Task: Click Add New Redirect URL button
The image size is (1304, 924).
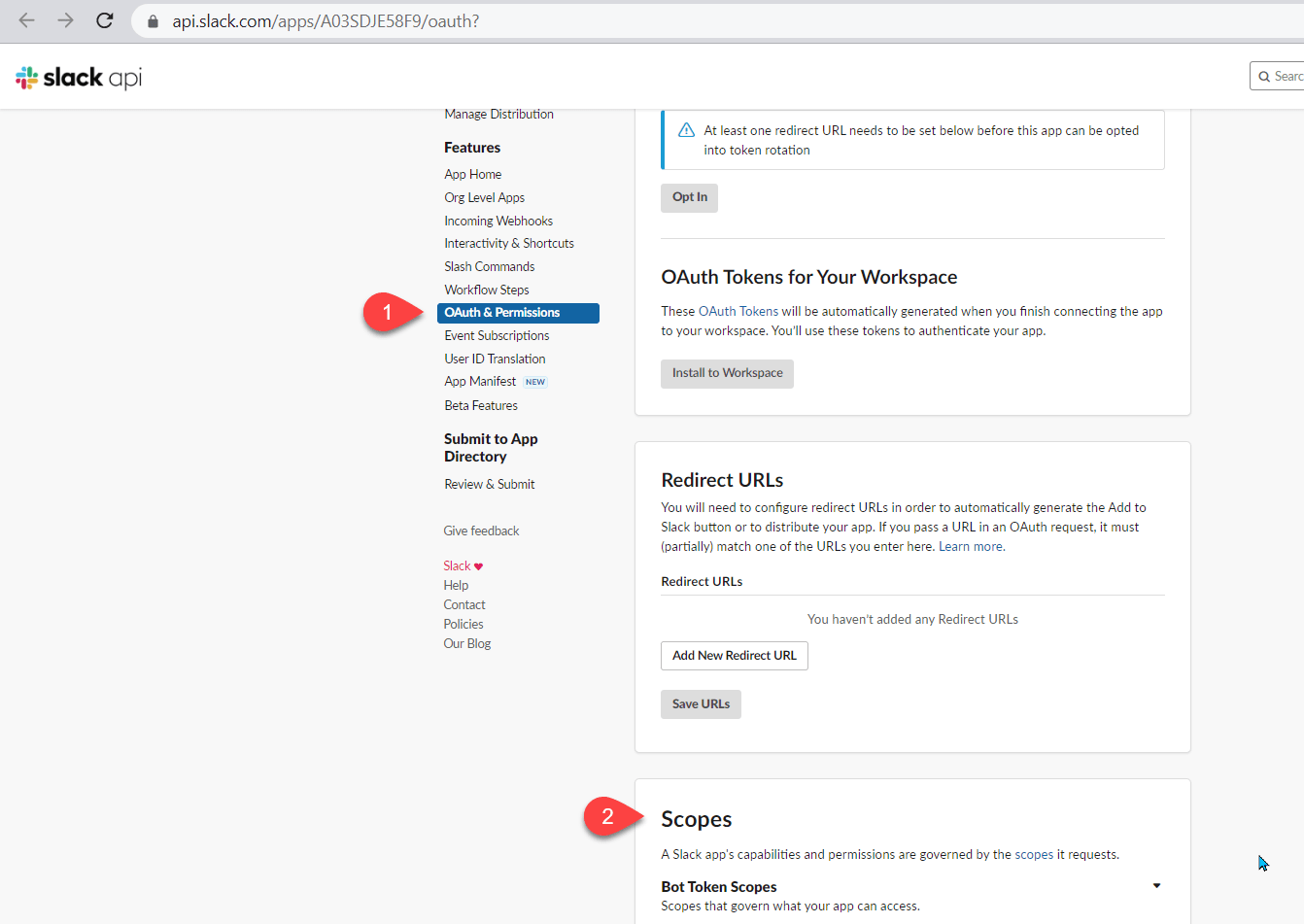Action: pos(735,656)
